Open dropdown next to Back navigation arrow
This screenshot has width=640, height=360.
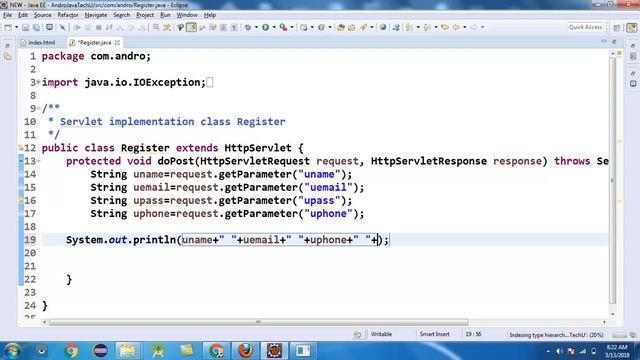pos(464,27)
